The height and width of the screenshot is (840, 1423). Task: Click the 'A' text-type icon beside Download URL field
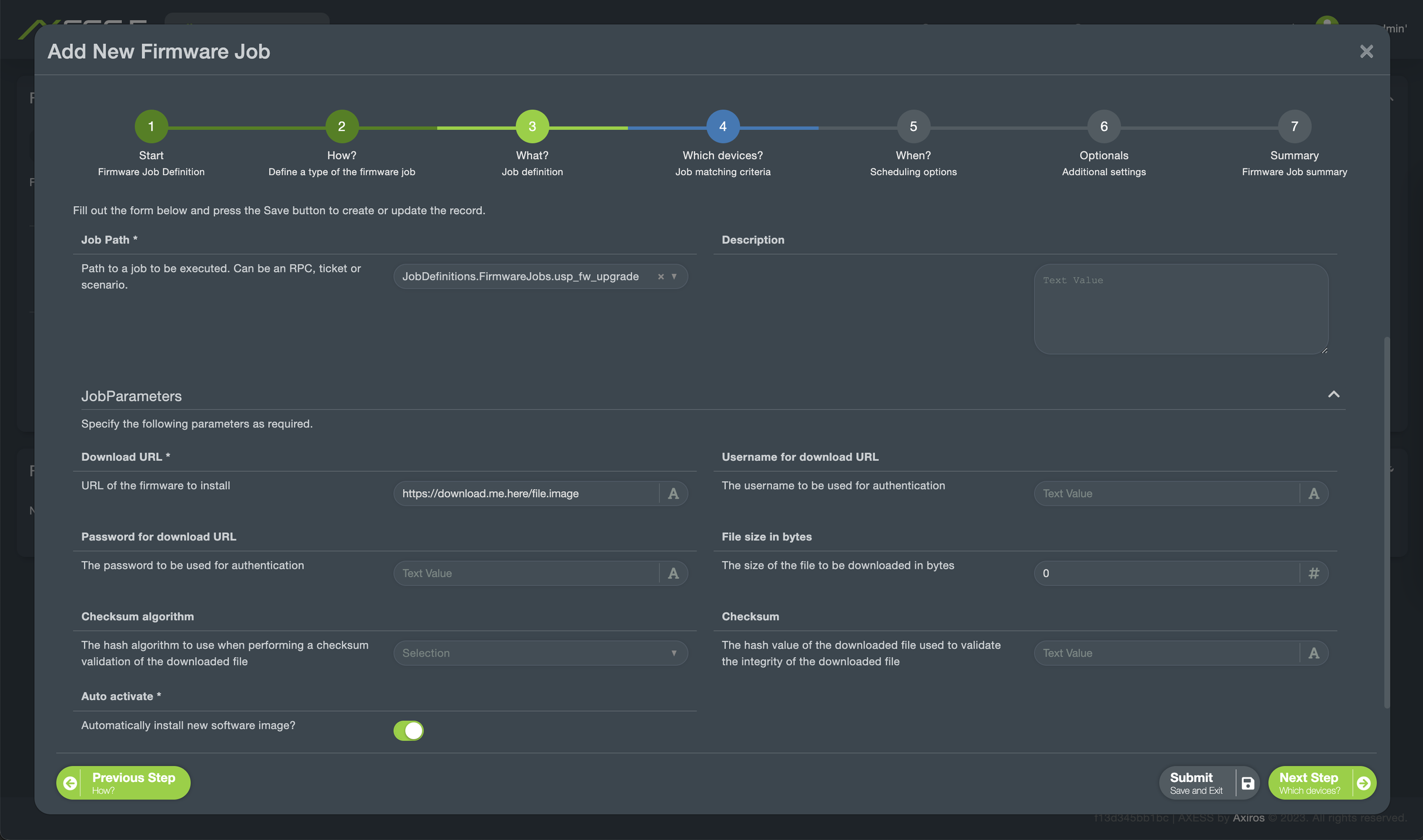pyautogui.click(x=673, y=493)
